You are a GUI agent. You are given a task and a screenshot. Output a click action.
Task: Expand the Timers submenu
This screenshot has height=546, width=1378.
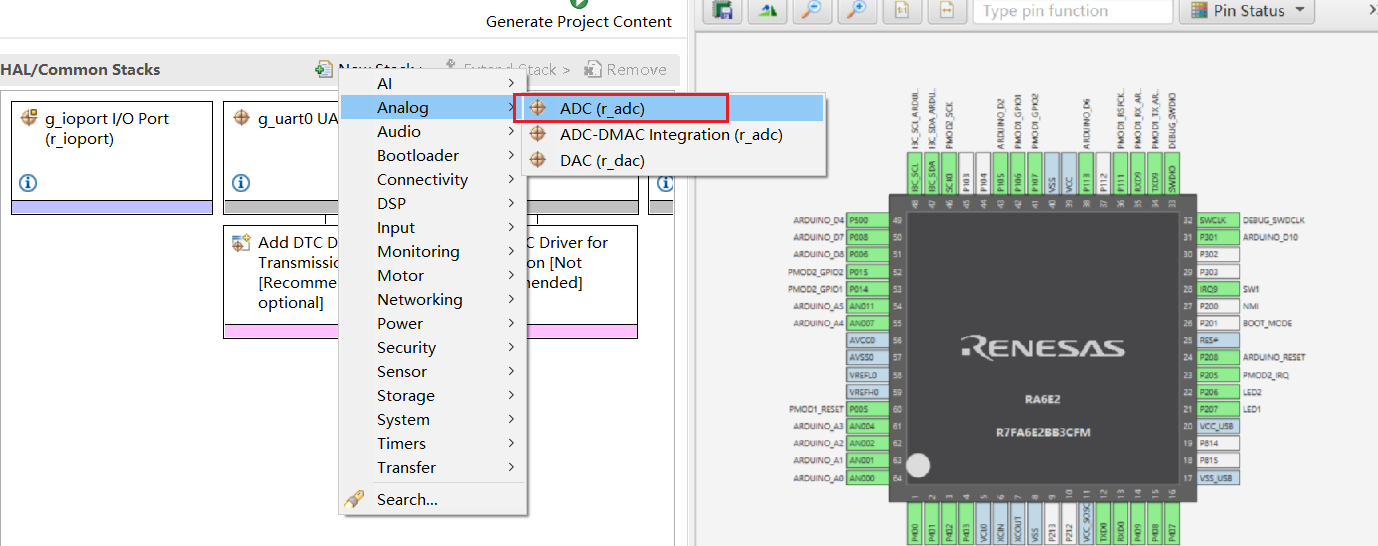point(401,444)
